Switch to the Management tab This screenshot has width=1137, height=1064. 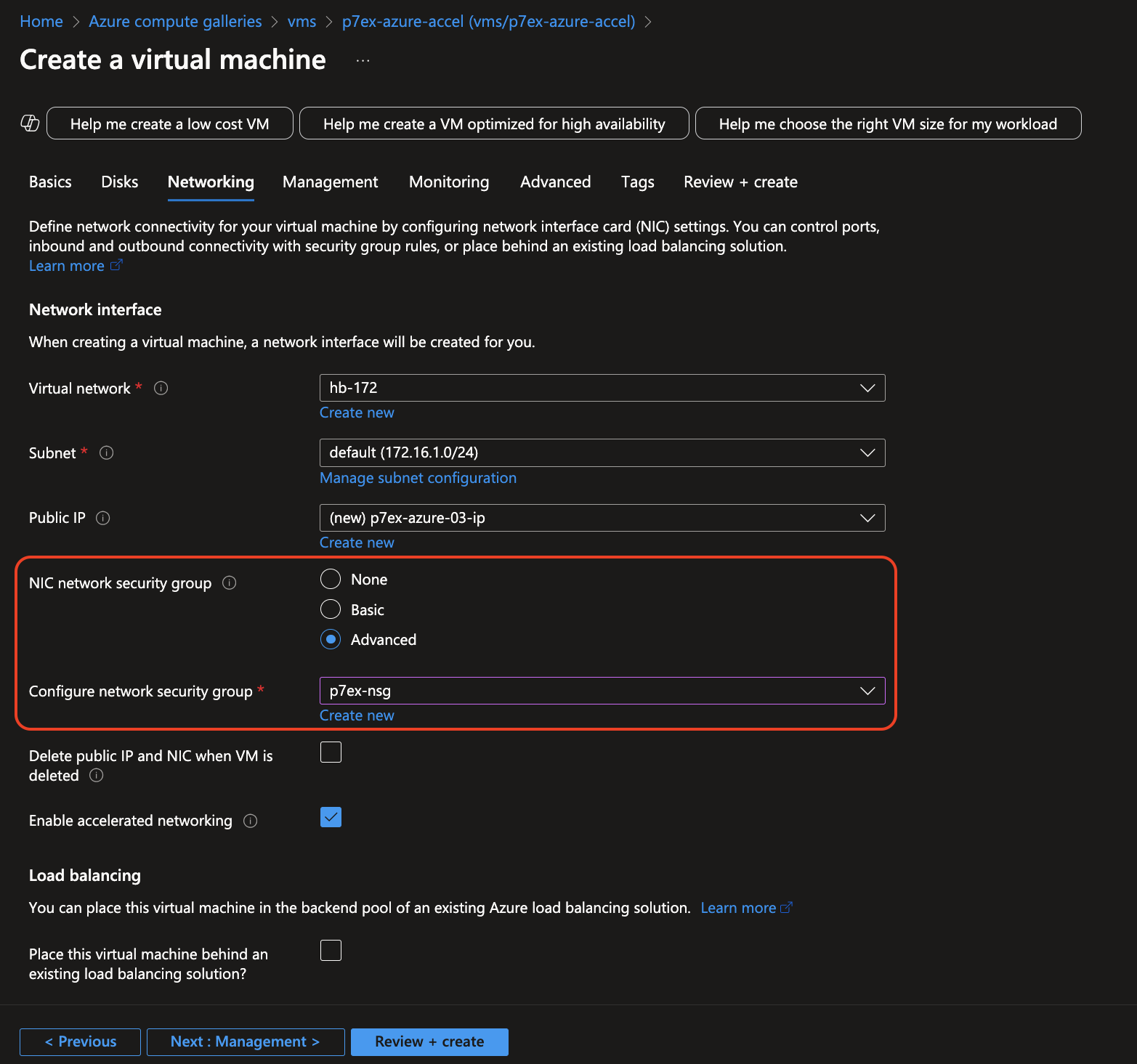coord(330,182)
